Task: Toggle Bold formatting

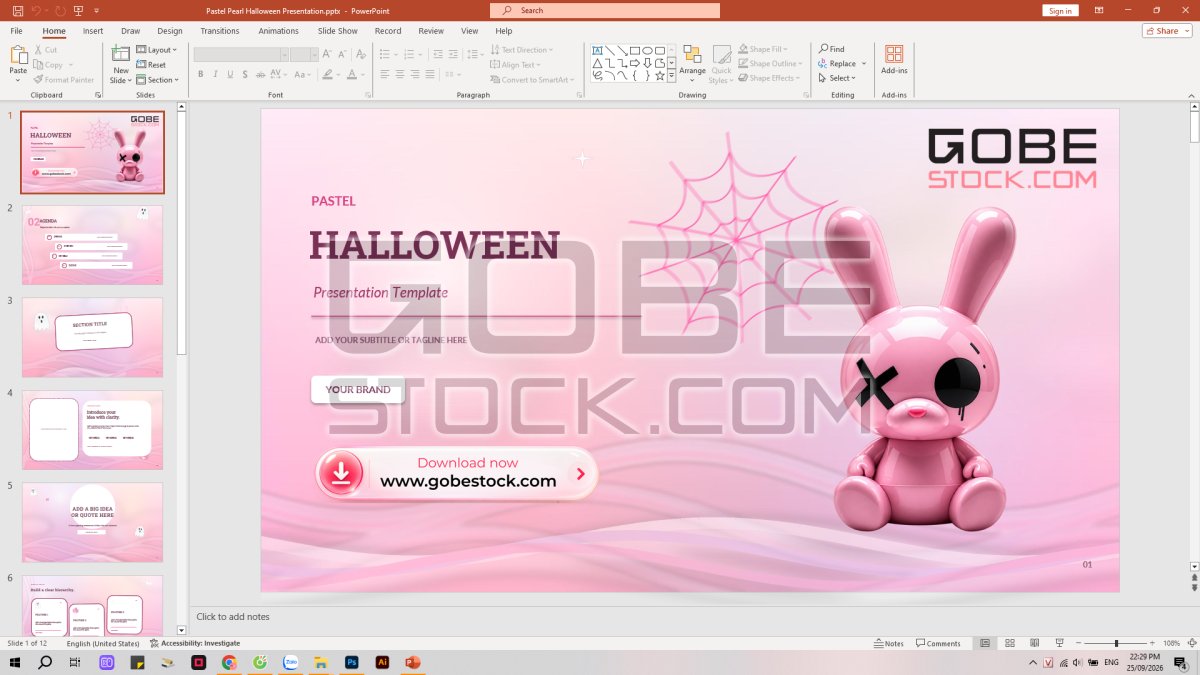Action: 201,74
